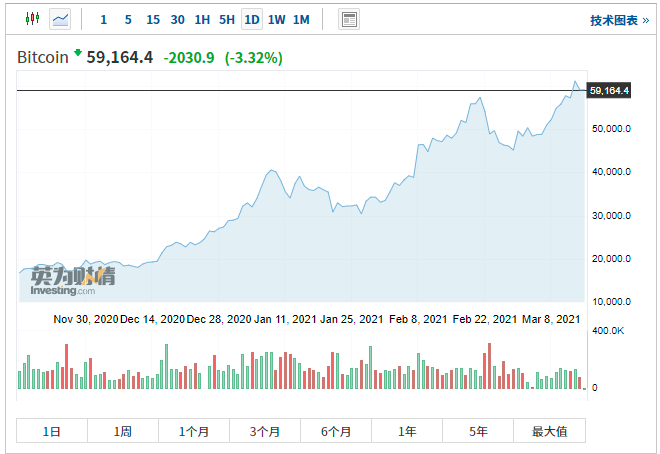The image size is (660, 454).
Task: Switch to the 1W interval
Action: [277, 19]
